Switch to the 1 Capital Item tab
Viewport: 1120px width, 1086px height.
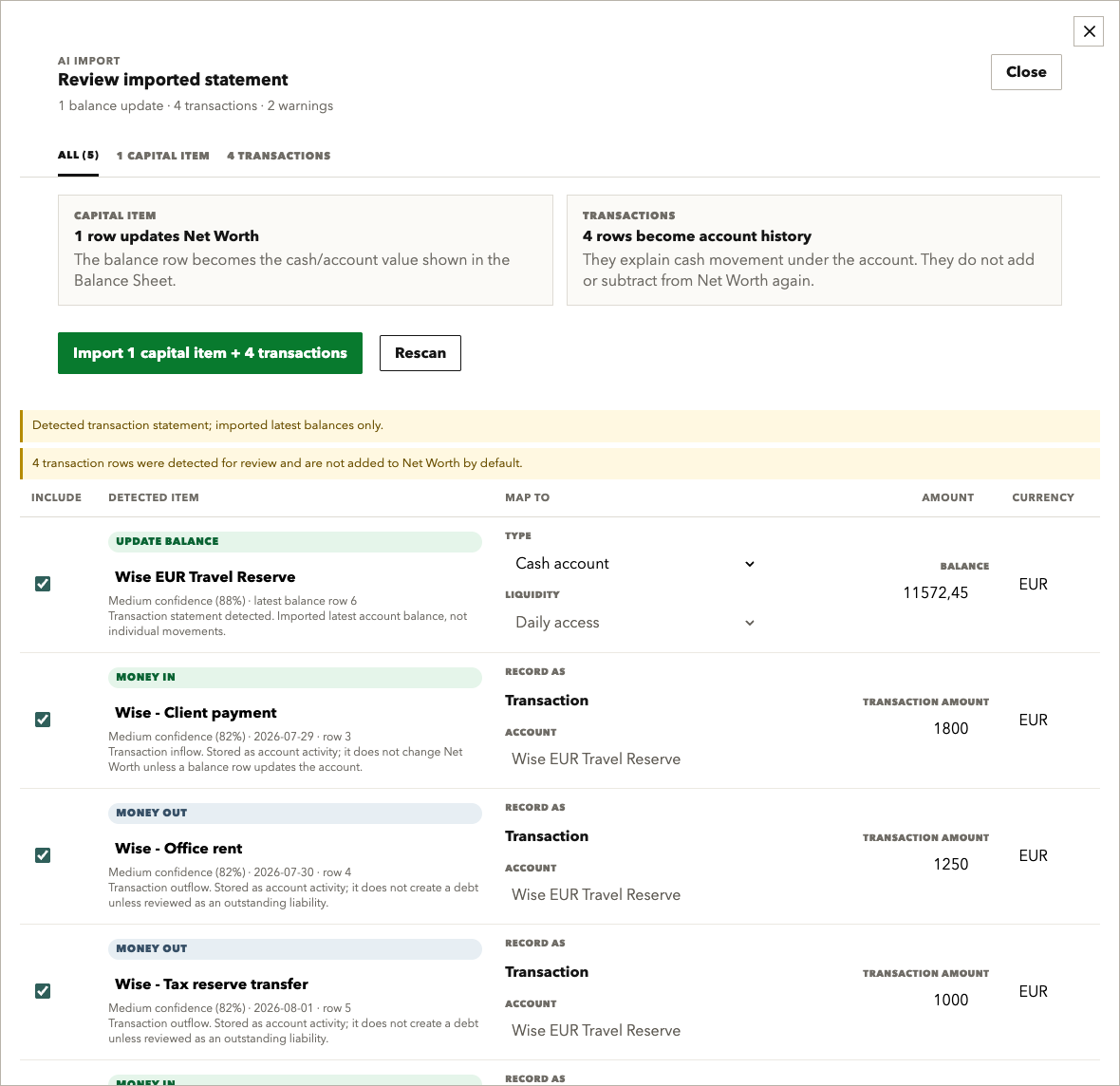tap(163, 156)
